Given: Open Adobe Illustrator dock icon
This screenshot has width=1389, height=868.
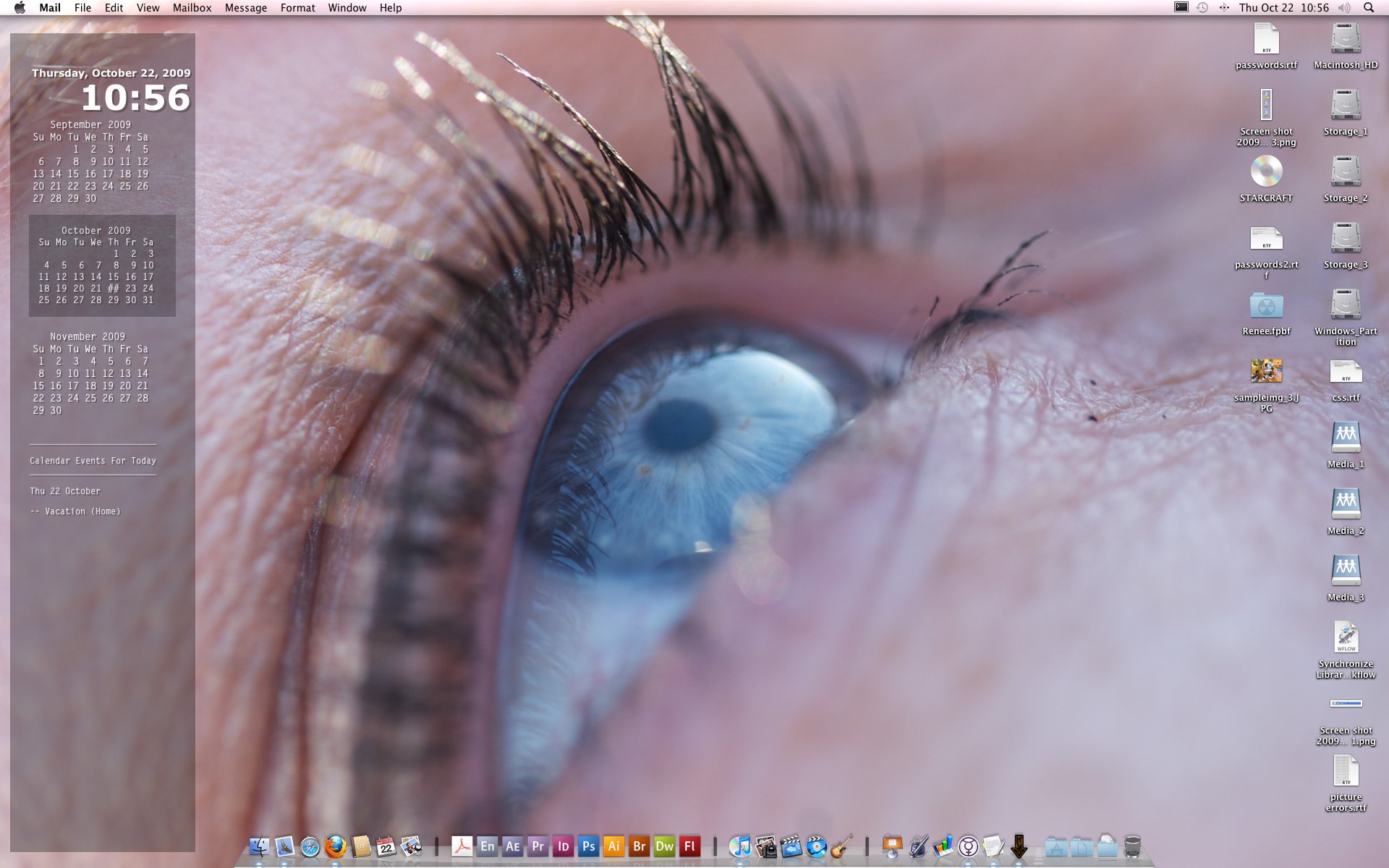Looking at the screenshot, I should coord(613,846).
